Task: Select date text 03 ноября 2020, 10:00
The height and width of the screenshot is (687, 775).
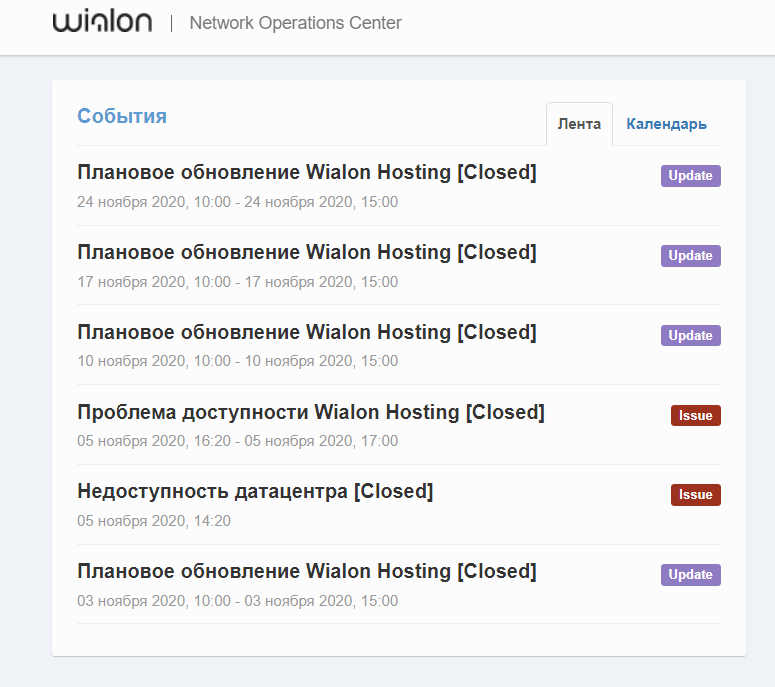Action: coord(154,601)
